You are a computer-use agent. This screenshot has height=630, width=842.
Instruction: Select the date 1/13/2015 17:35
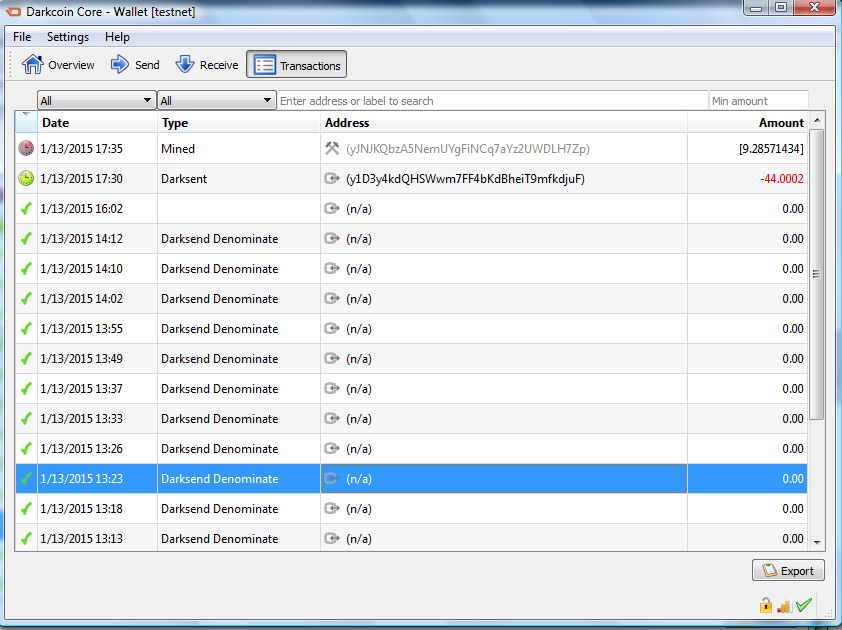(x=82, y=149)
